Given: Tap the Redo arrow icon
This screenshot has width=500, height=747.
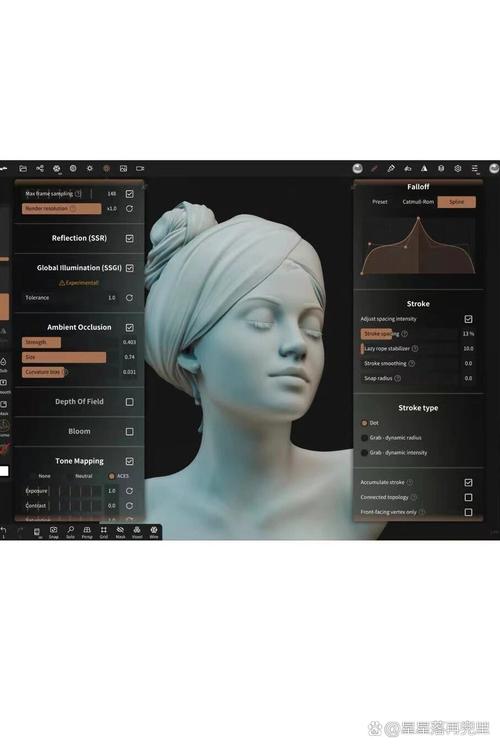Looking at the screenshot, I should tap(20, 531).
